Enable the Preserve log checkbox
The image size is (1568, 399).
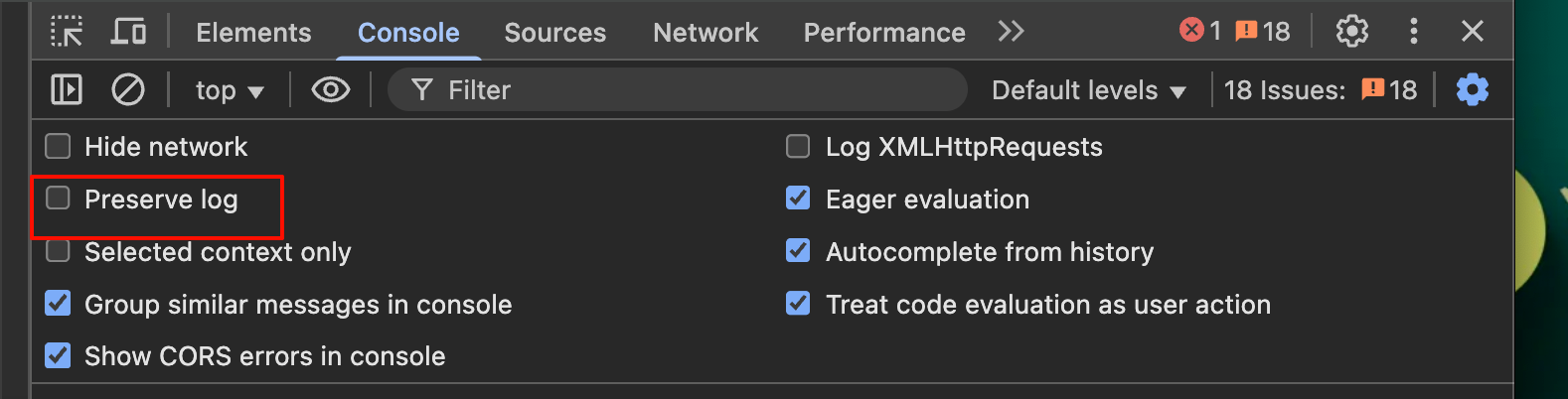[x=59, y=199]
